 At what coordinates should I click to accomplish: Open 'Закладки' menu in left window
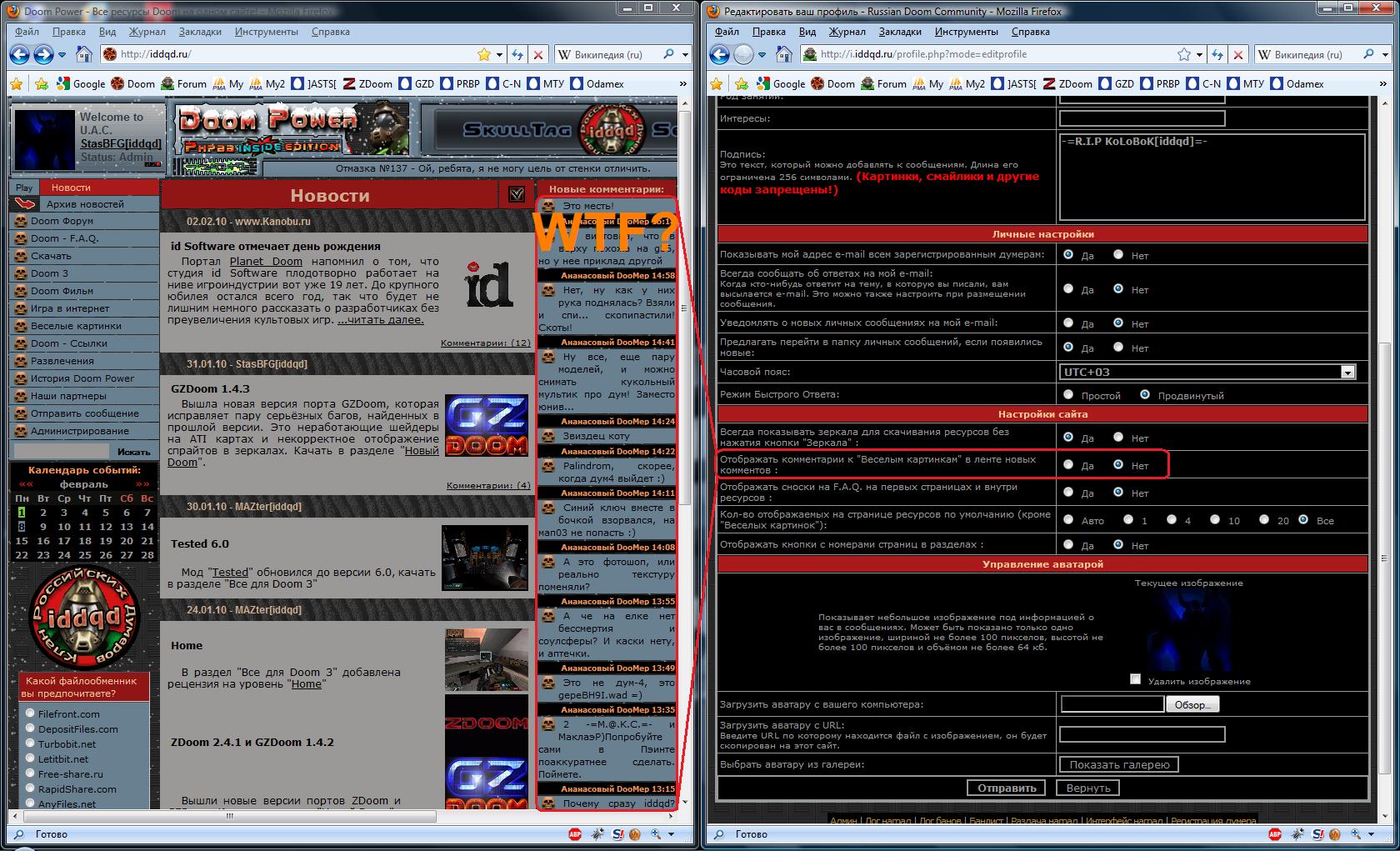coord(200,32)
